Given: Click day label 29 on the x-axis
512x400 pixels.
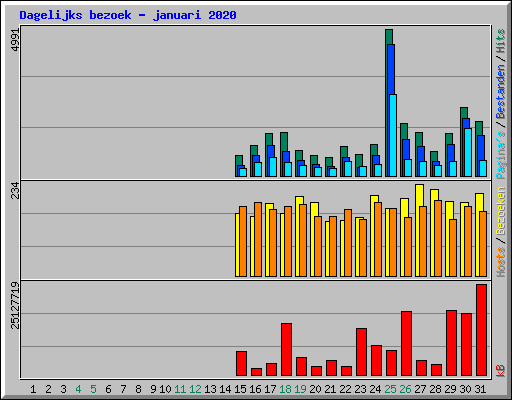Looking at the screenshot, I should (x=450, y=389).
